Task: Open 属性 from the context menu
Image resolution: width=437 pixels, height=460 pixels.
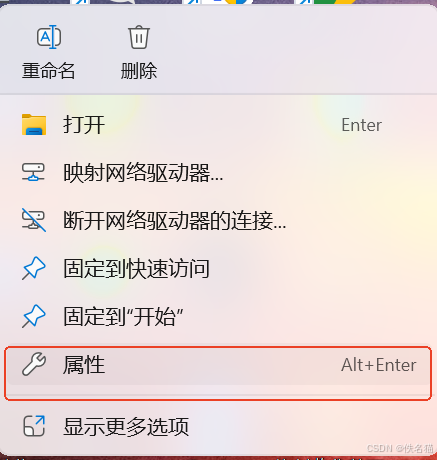Action: [x=218, y=364]
